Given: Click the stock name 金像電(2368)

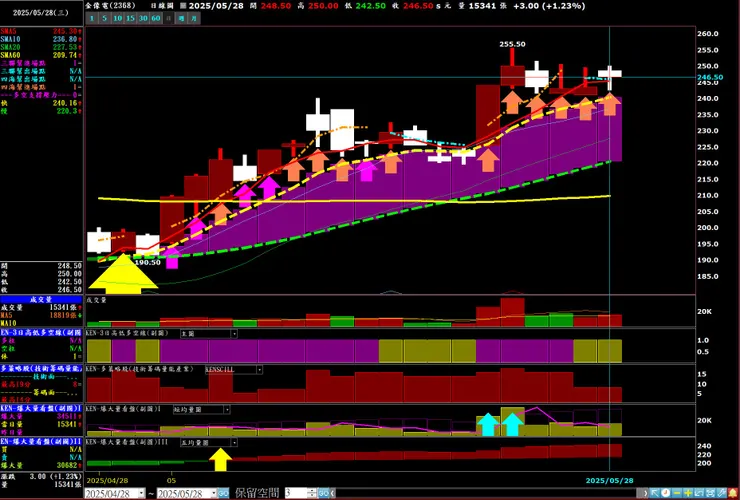Looking at the screenshot, I should click(x=110, y=6).
